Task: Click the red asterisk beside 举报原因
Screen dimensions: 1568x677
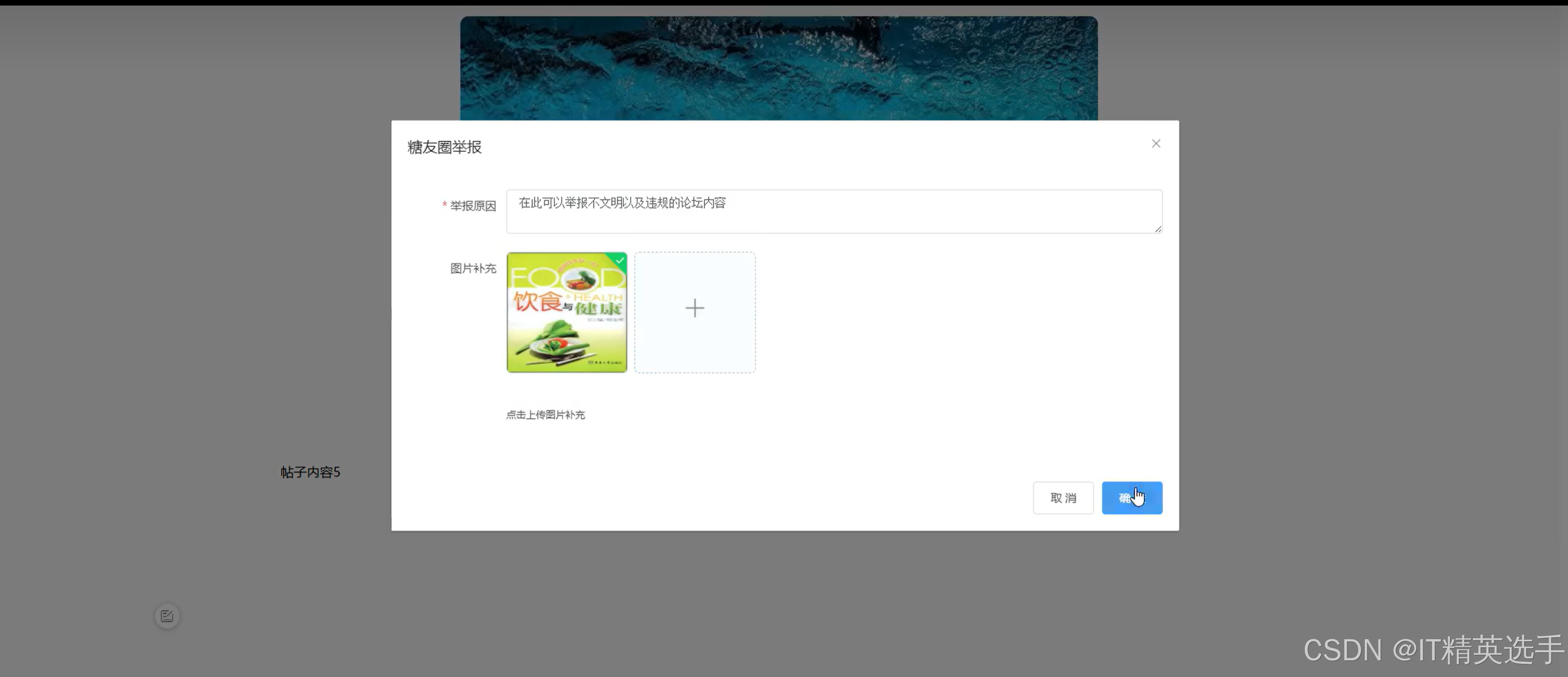Action: click(444, 206)
